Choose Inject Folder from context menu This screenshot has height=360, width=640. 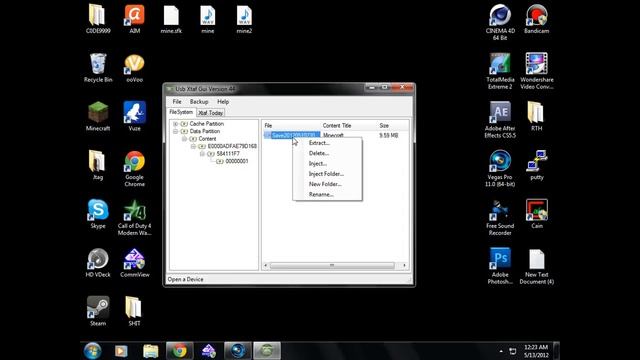coord(326,173)
